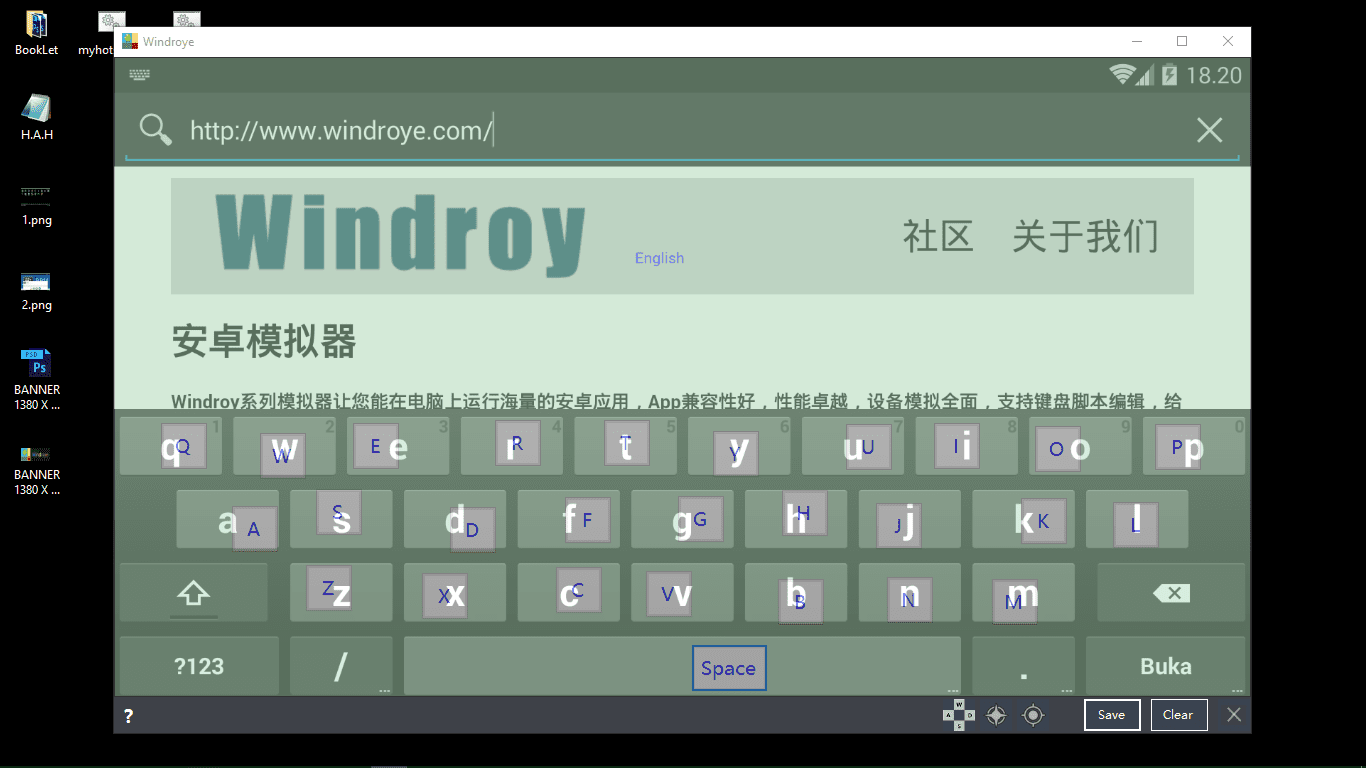
Task: Select the lower BANNER 1380 image file
Action: [37, 468]
